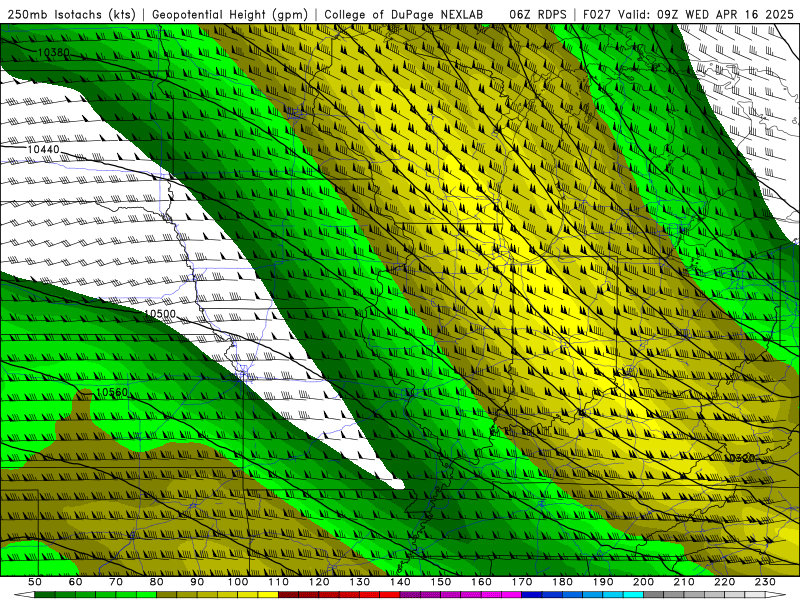Click the 10560 height contour label
The image size is (800, 600).
[x=112, y=392]
